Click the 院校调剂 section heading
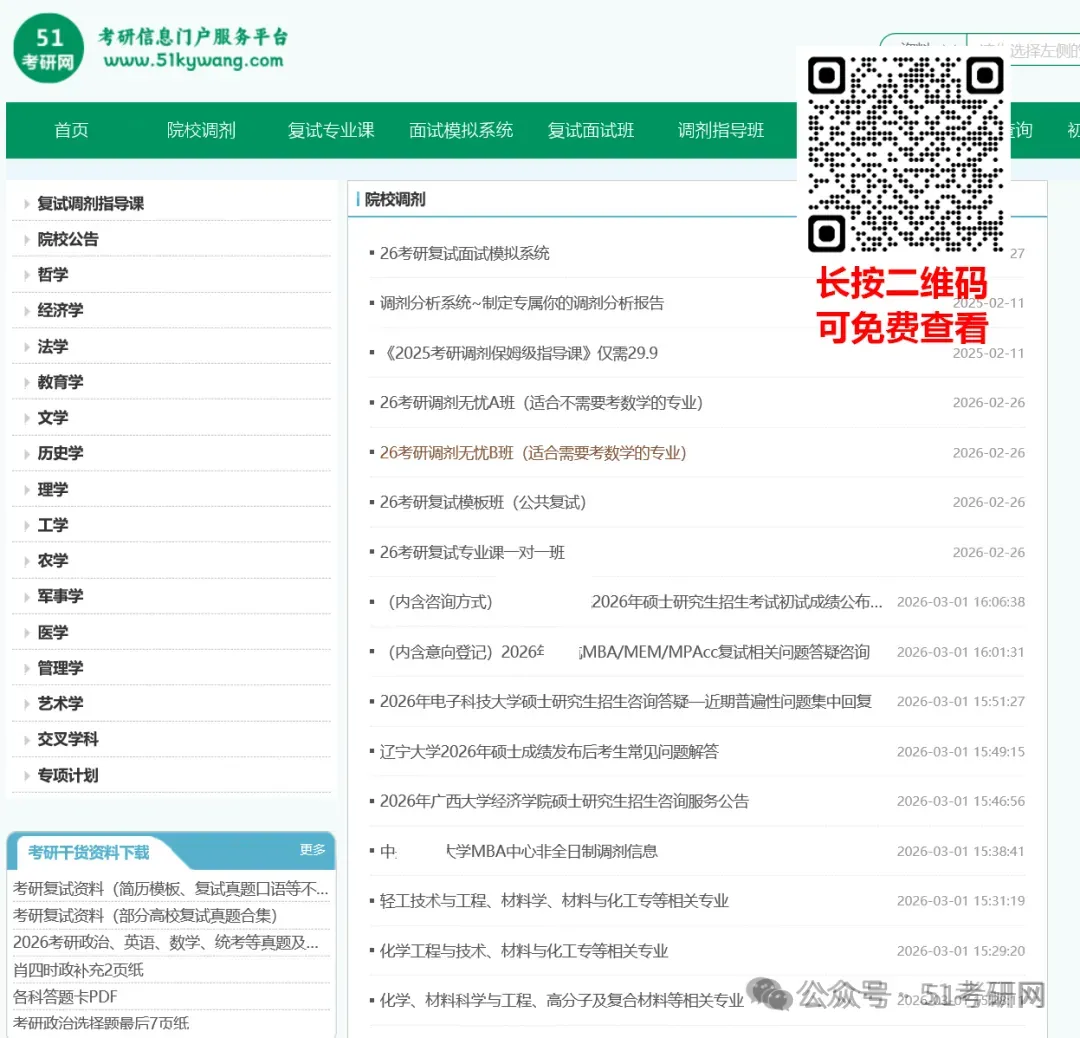Image resolution: width=1080 pixels, height=1038 pixels. 395,200
